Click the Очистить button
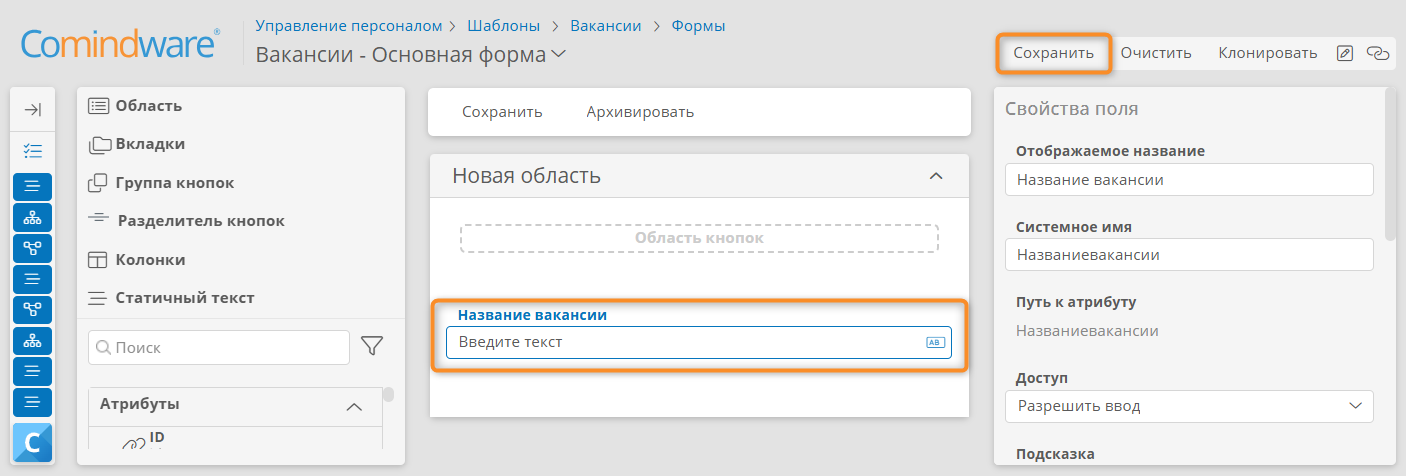 click(x=1156, y=53)
